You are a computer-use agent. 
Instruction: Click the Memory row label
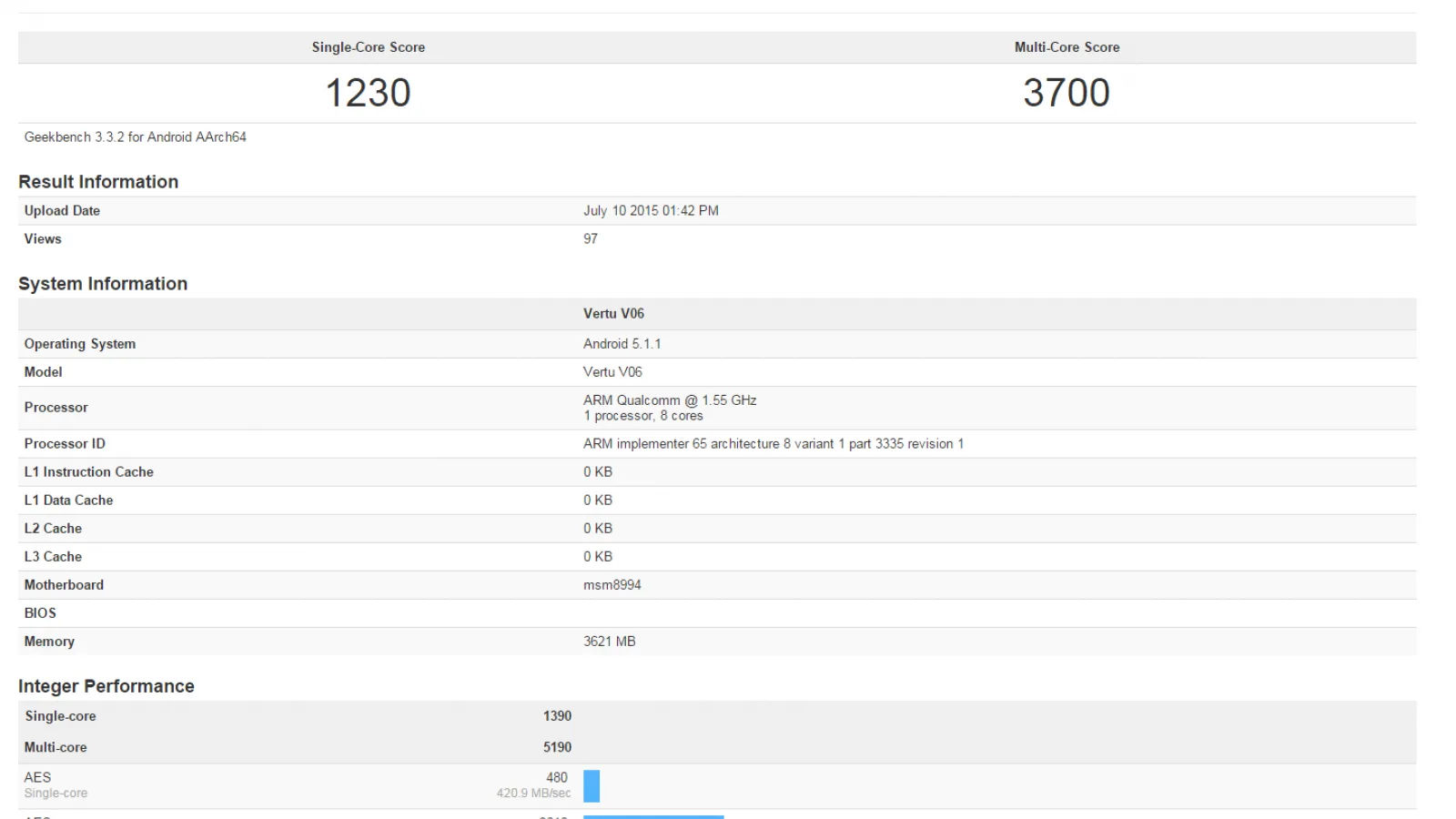coord(49,642)
